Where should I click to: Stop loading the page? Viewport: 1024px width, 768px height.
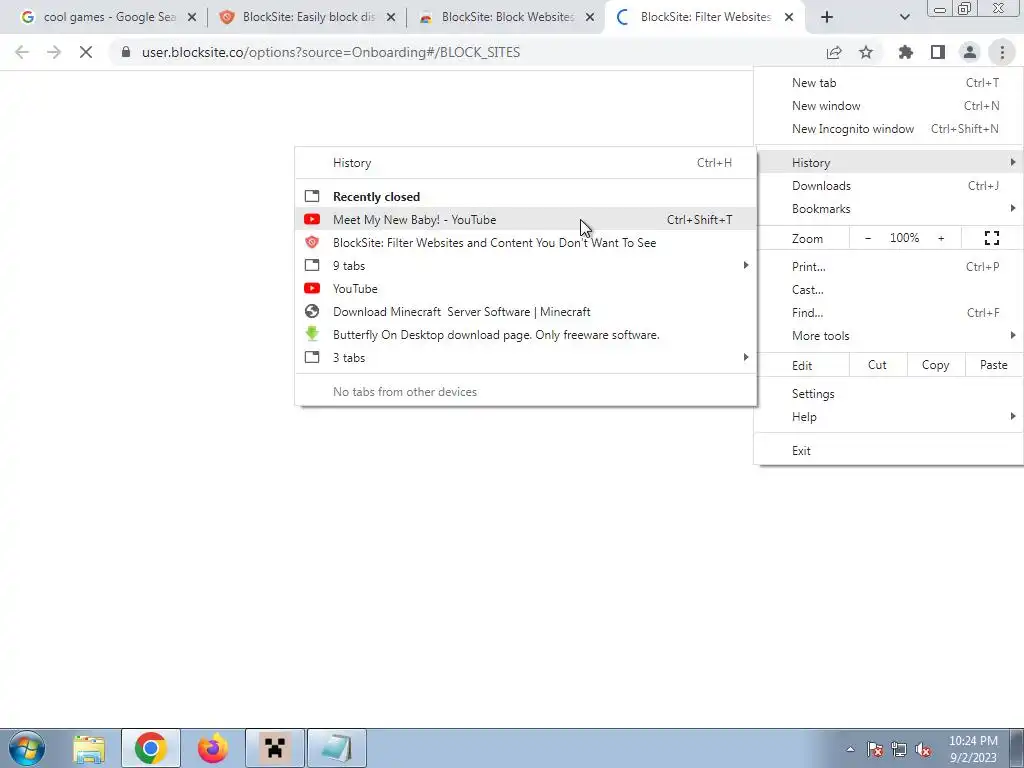coord(86,52)
